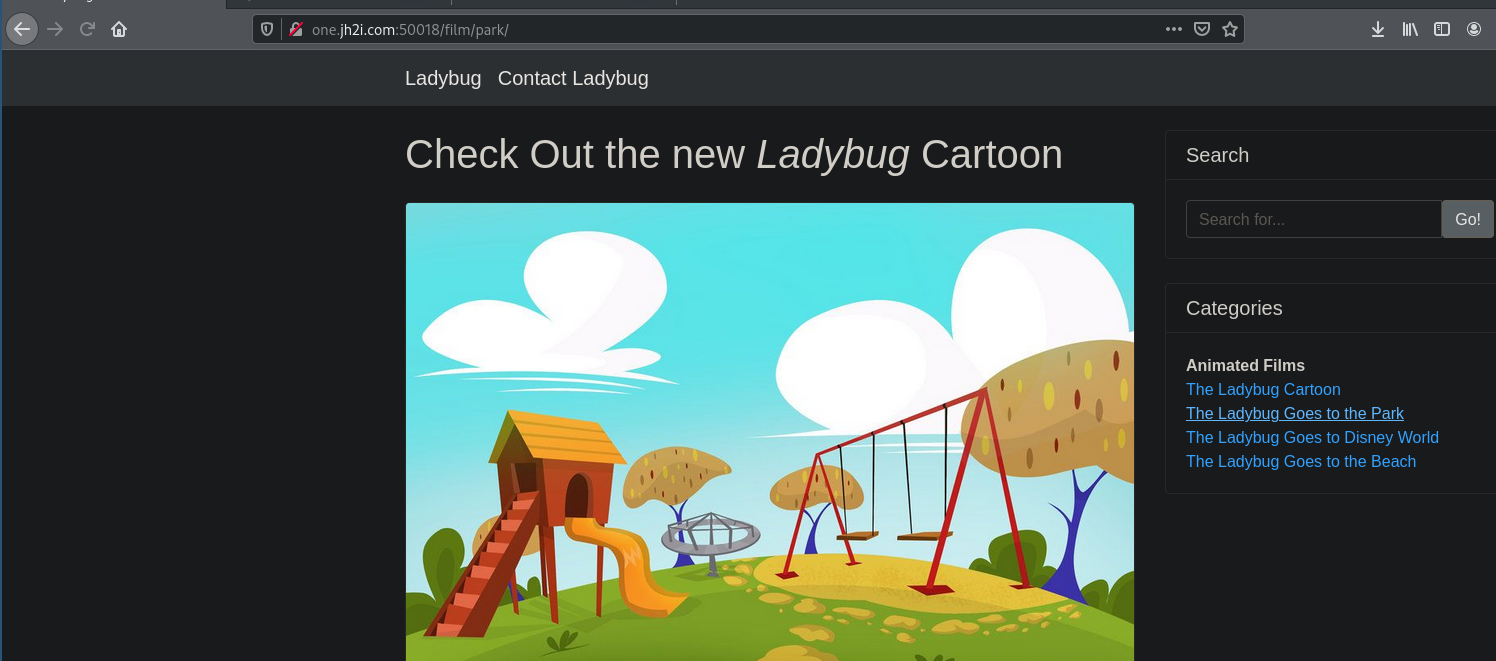Open the Library menu
This screenshot has width=1496, height=661.
[x=1410, y=29]
